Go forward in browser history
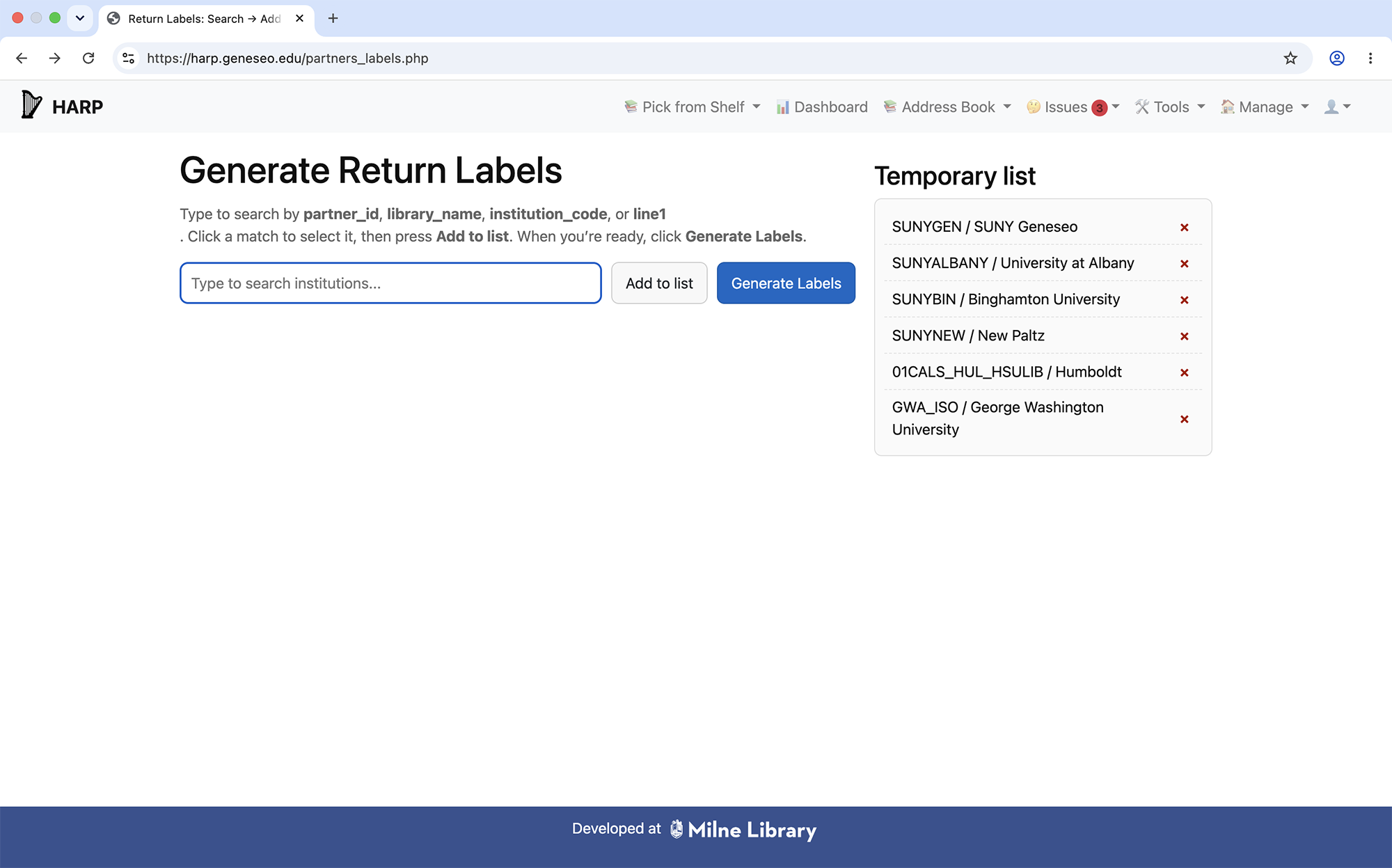Screen dimensions: 1392x868 coord(55,58)
